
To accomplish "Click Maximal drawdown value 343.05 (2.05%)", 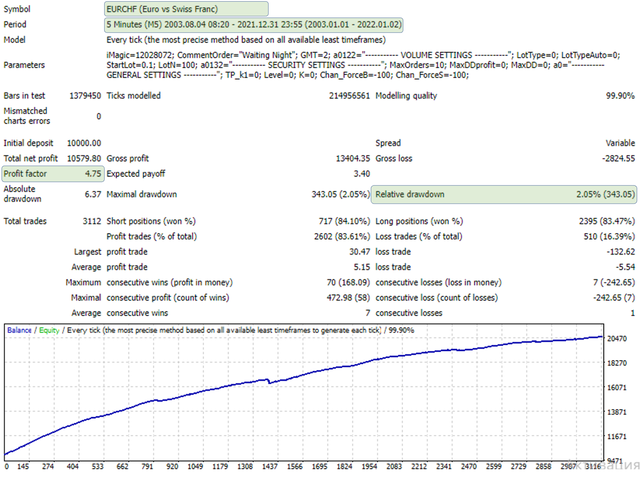I will coord(340,194).
